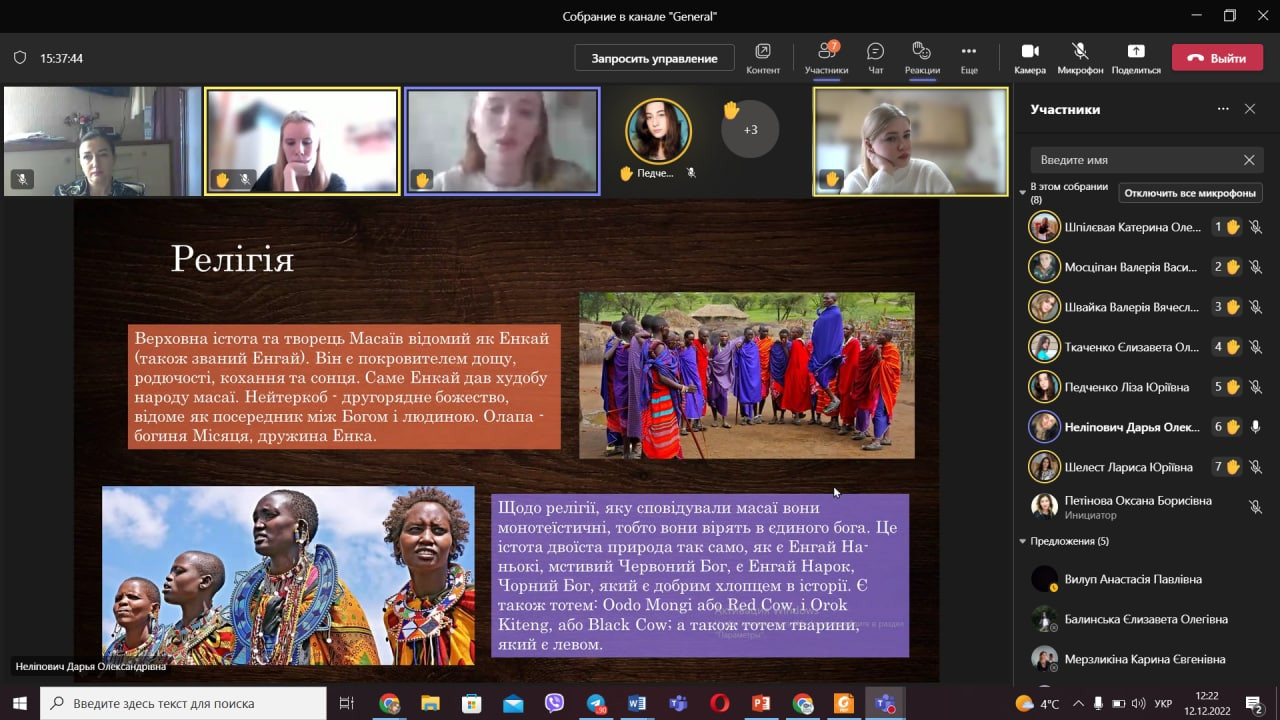Toggle the Microphone mute button
The width and height of the screenshot is (1280, 720).
pos(1080,52)
